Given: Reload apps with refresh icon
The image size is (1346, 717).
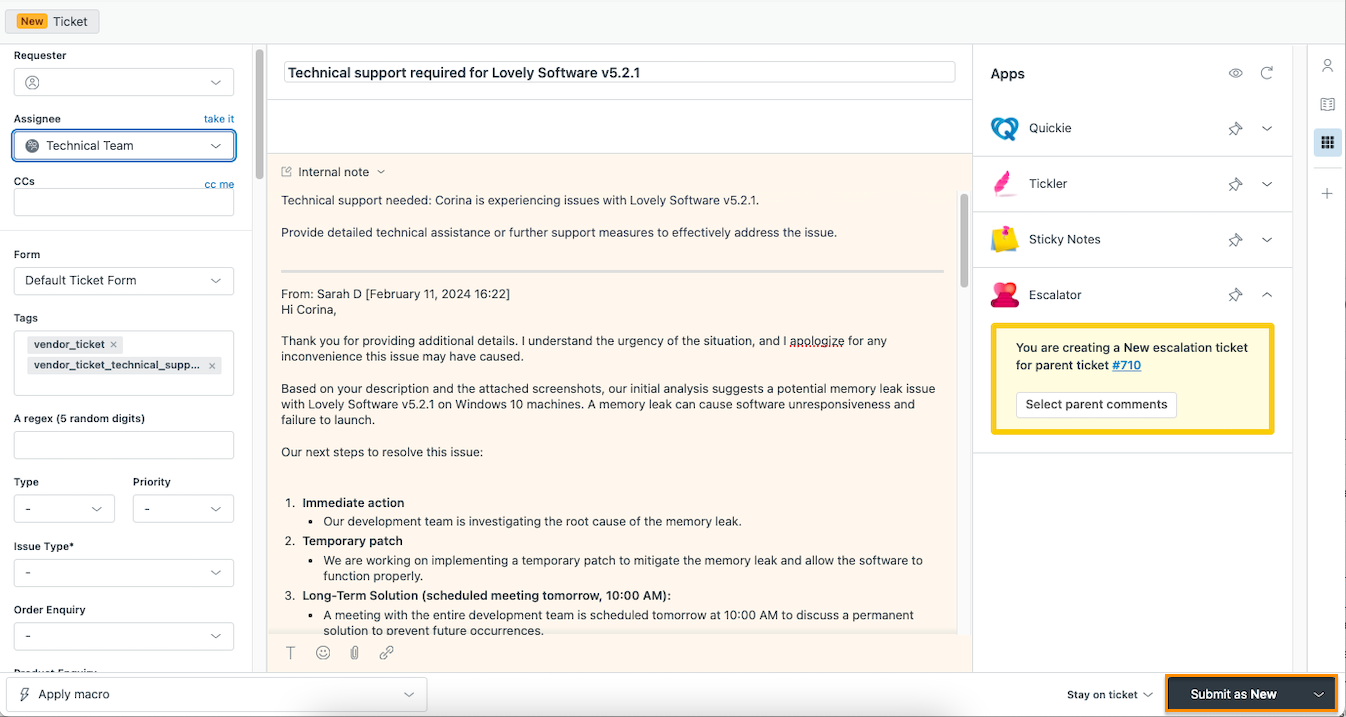Looking at the screenshot, I should click(1267, 73).
